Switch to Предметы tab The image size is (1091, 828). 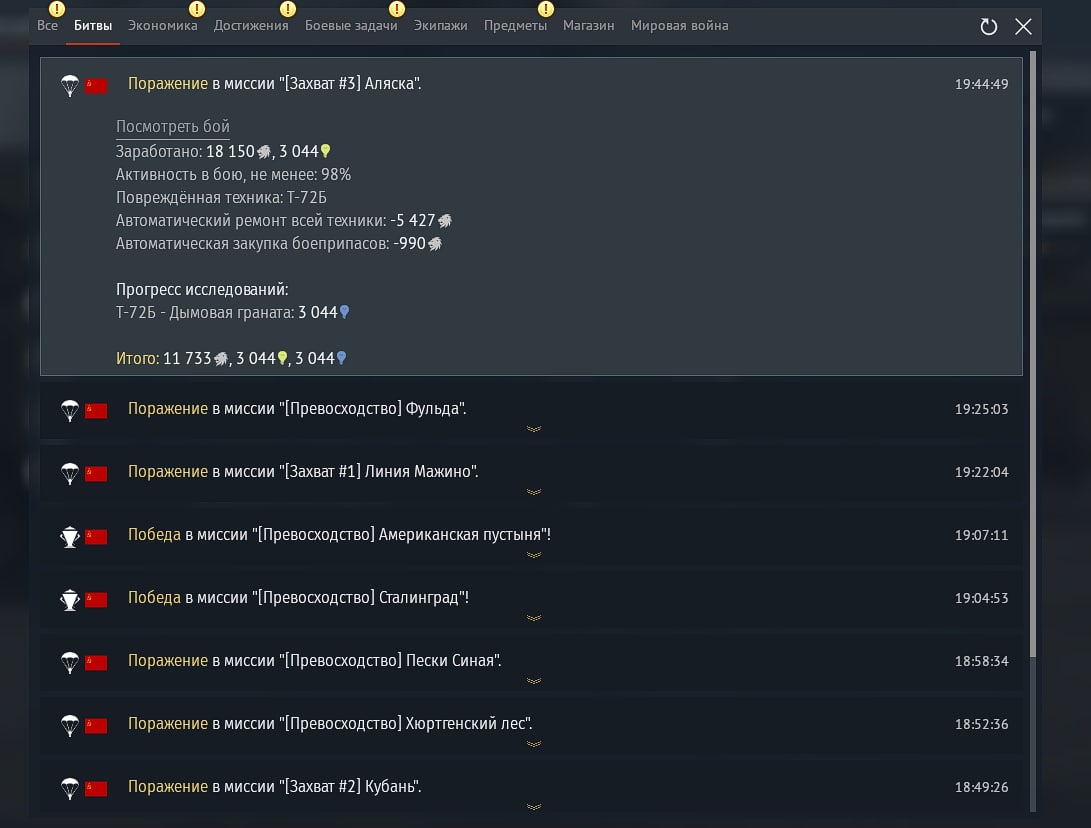click(x=515, y=26)
